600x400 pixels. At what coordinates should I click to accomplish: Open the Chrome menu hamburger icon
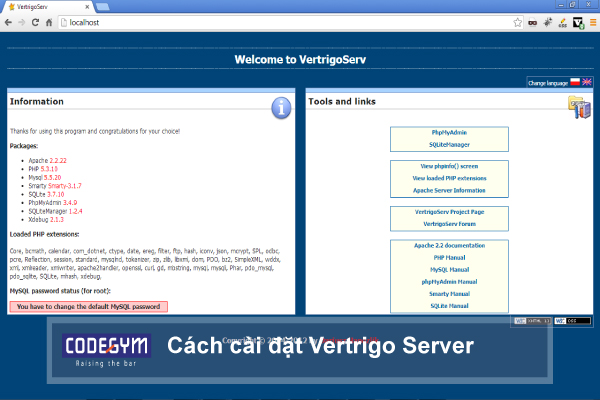[593, 23]
